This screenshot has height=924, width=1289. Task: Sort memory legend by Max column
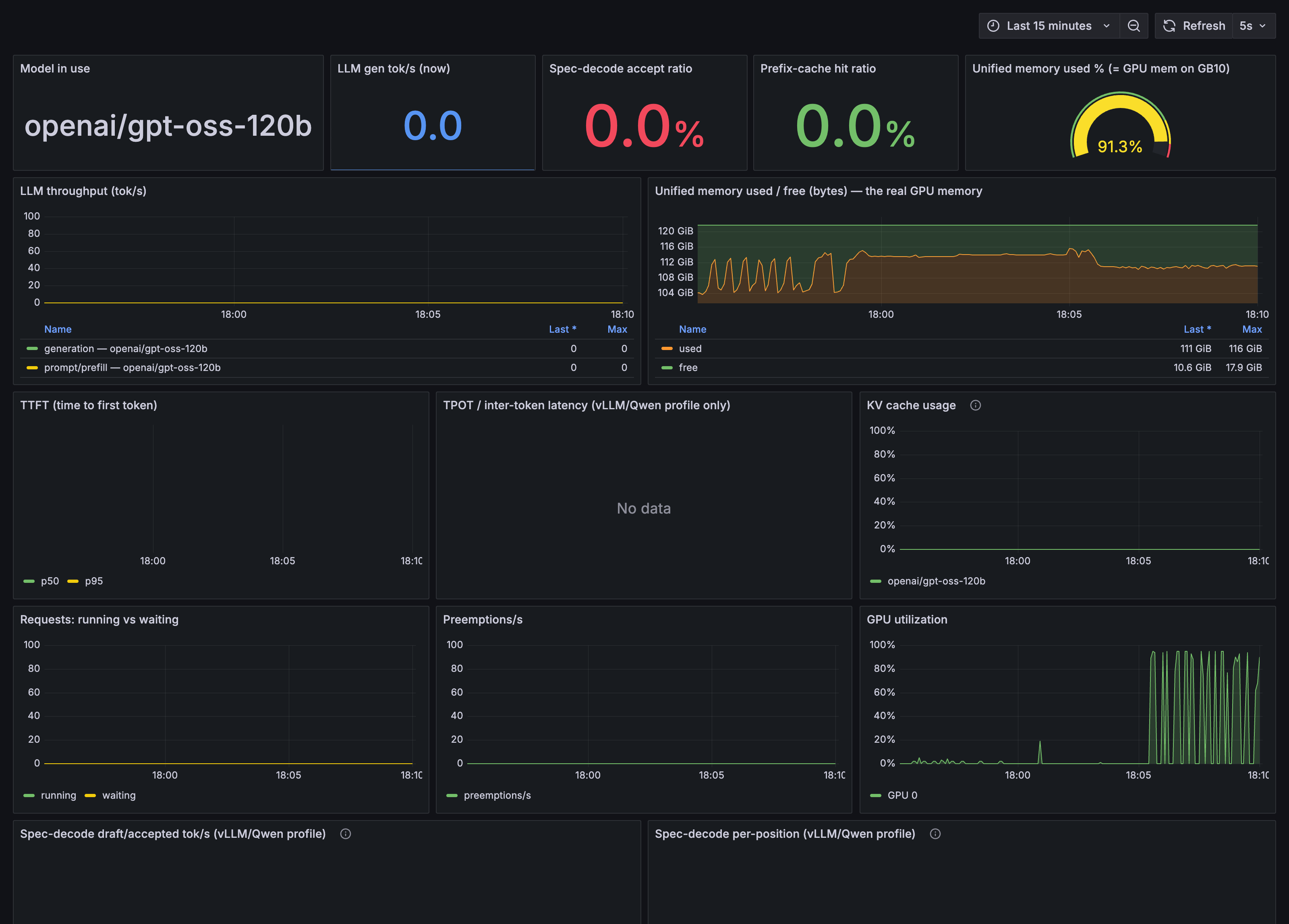tap(1252, 329)
